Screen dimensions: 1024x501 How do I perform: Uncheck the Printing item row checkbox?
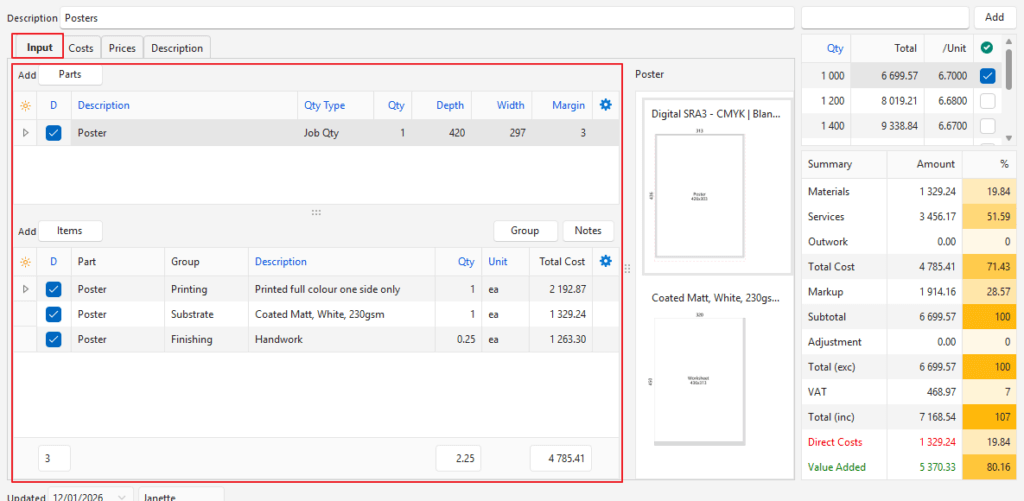coord(54,289)
